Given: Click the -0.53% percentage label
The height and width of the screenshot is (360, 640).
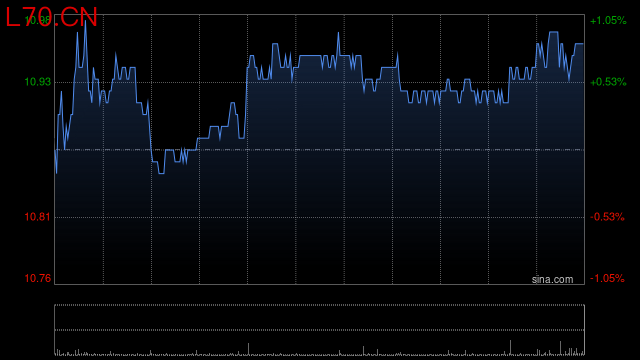Looking at the screenshot, I should [x=607, y=217].
